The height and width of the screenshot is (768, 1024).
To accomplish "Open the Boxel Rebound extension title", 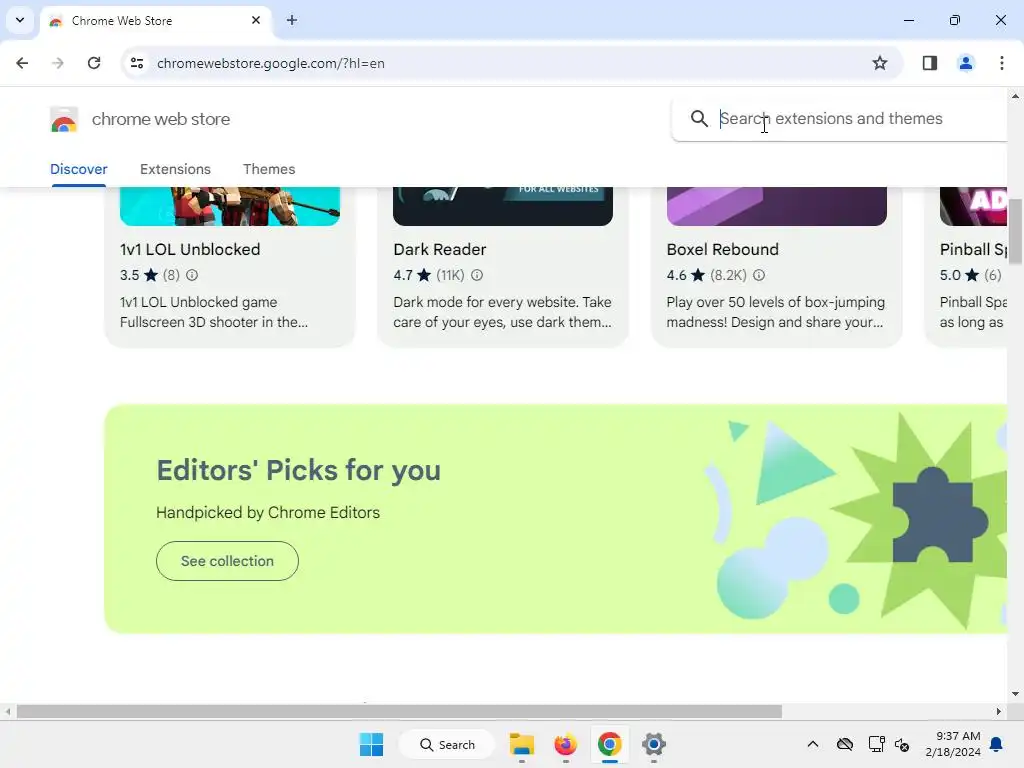I will pos(722,249).
